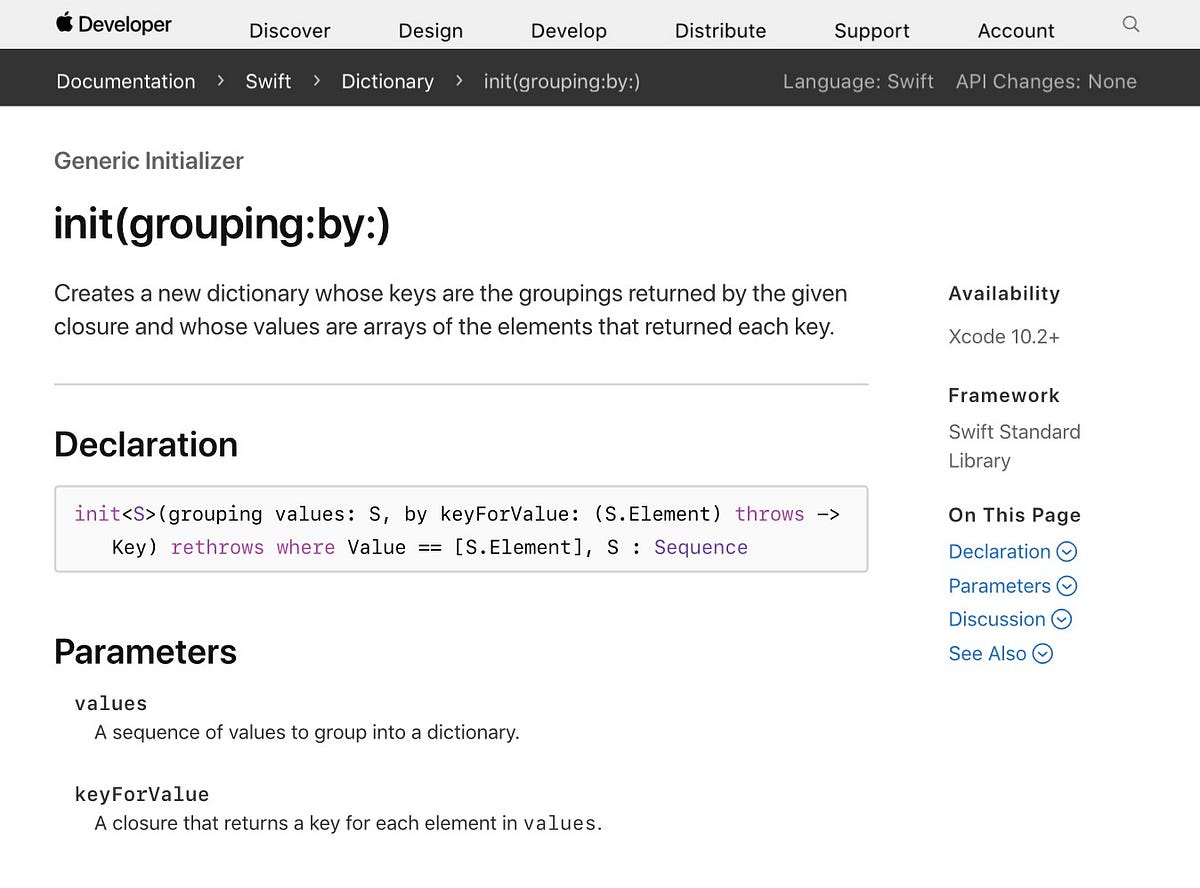Click the Apple logo in the navigation bar
This screenshot has width=1200, height=888.
63,24
